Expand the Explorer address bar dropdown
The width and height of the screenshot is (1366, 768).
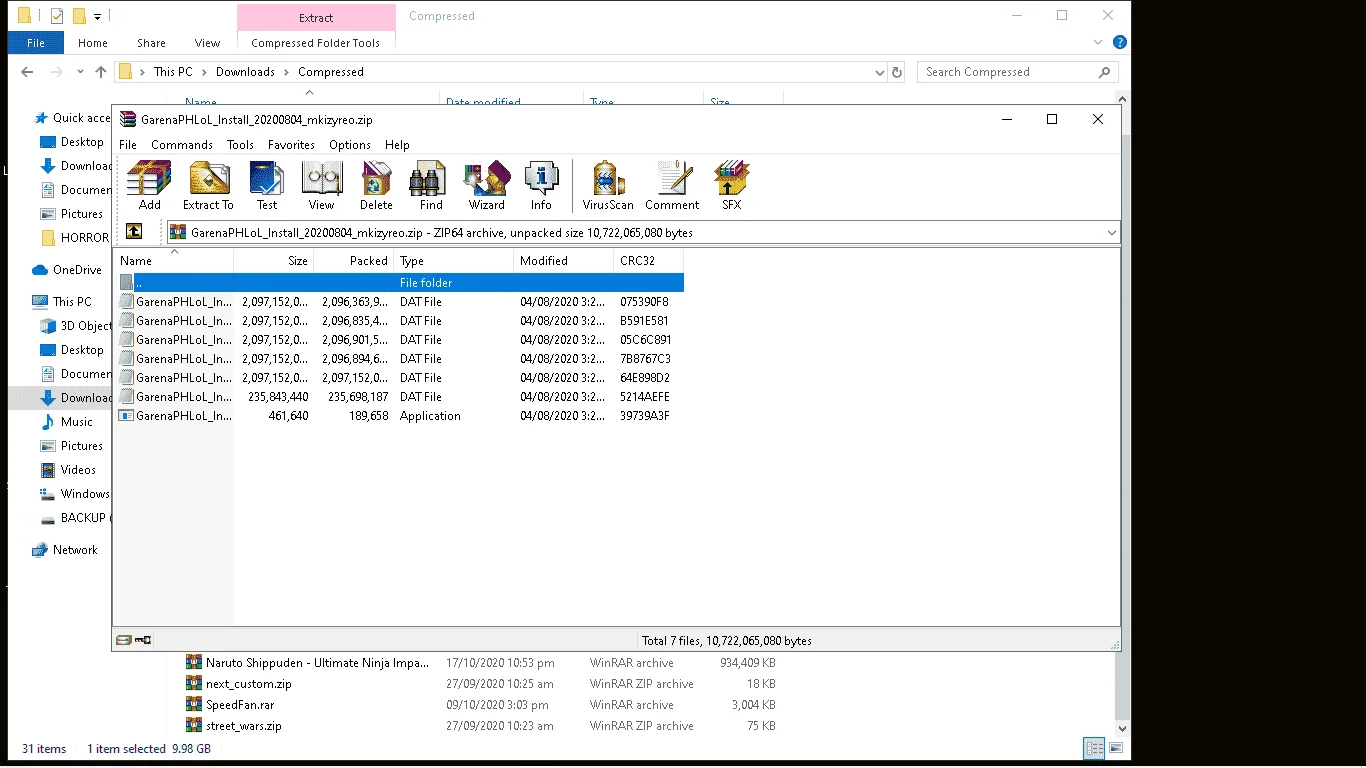click(x=879, y=72)
